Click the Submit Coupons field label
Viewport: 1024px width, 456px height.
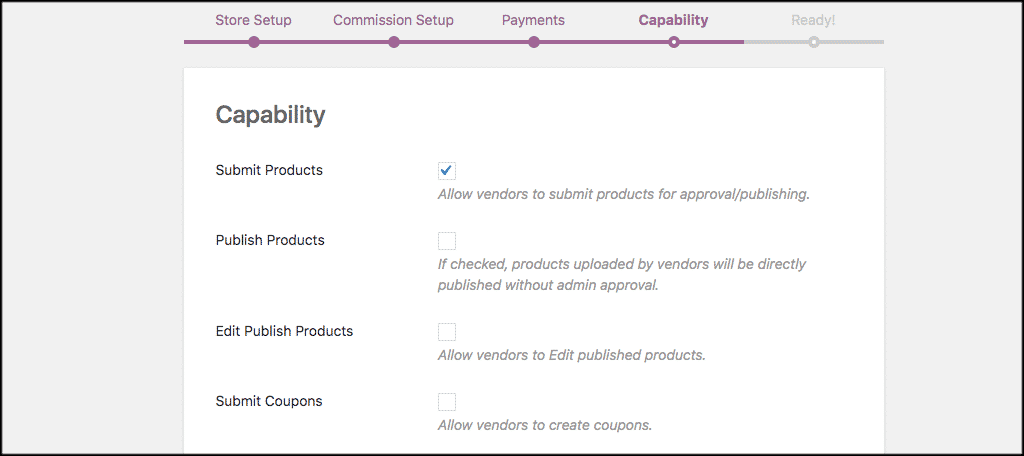coord(269,401)
